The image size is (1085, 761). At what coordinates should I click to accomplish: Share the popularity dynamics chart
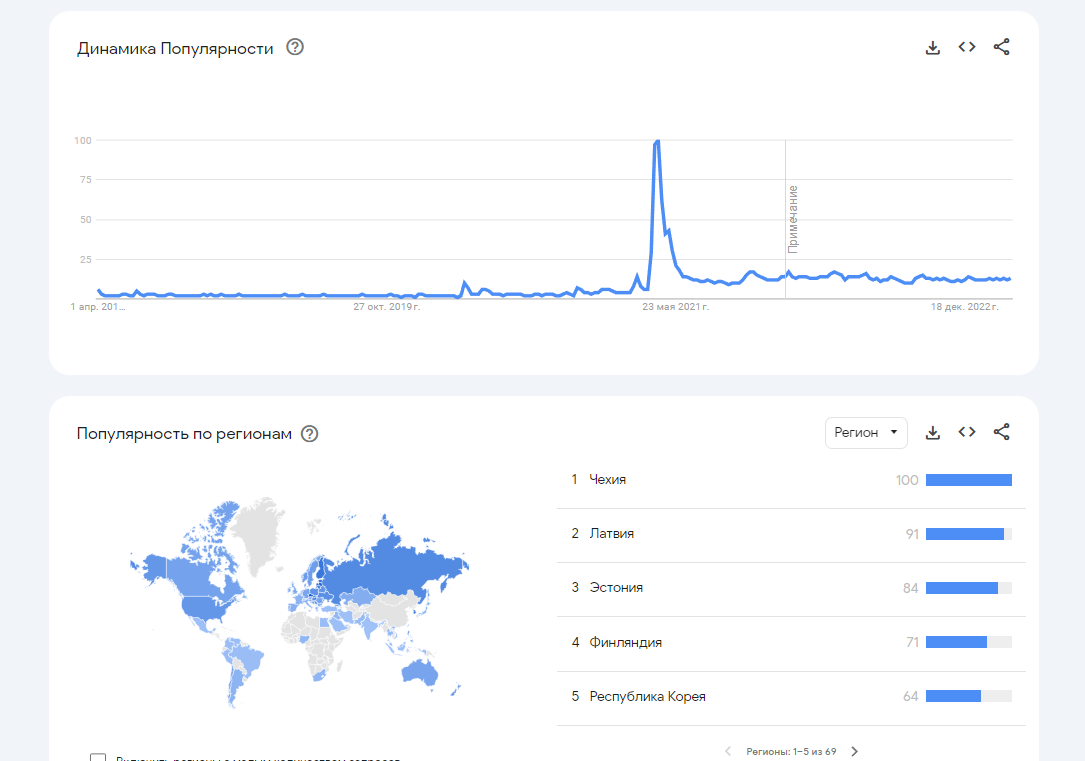pos(1001,47)
